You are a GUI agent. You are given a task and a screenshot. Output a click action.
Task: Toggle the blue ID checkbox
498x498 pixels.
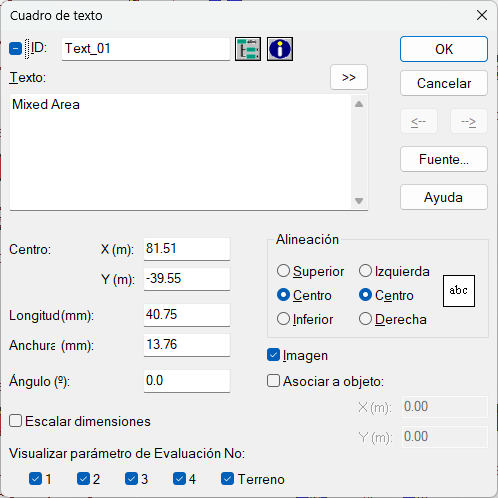pos(15,49)
